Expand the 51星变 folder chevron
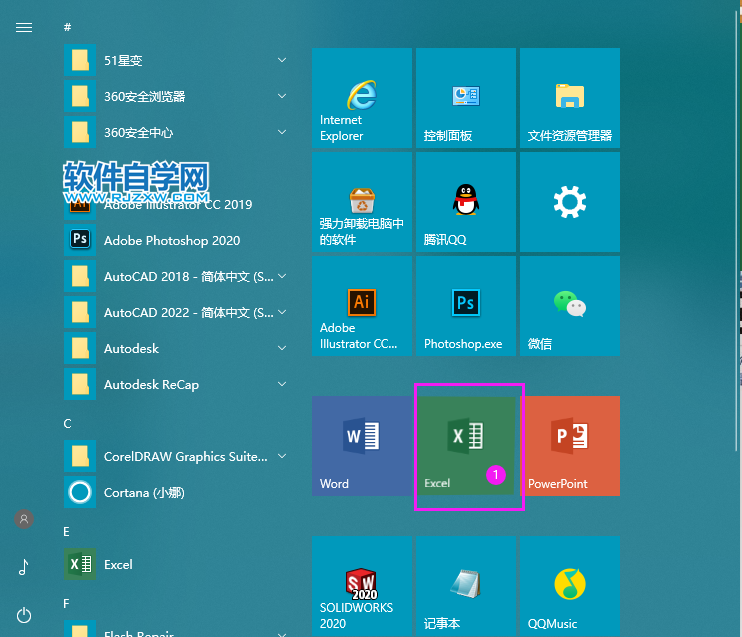Viewport: 742px width, 637px height. (282, 60)
